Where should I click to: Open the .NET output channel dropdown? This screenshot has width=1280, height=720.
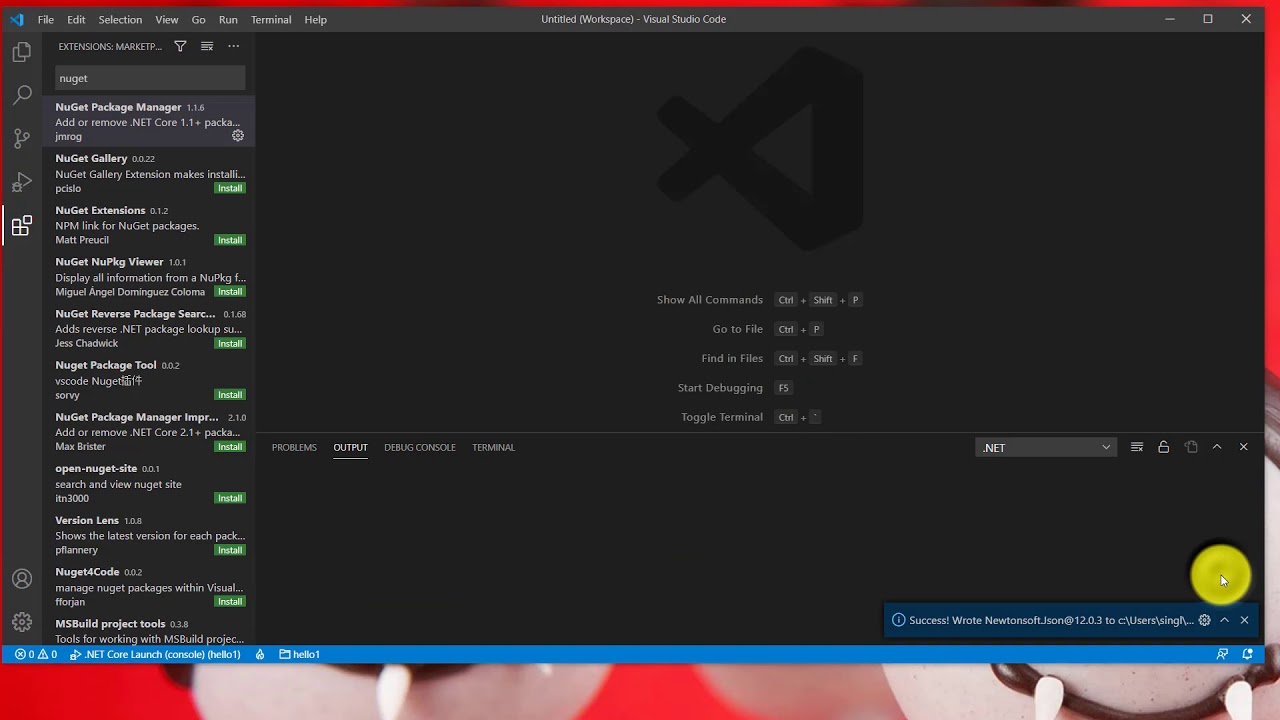1046,447
